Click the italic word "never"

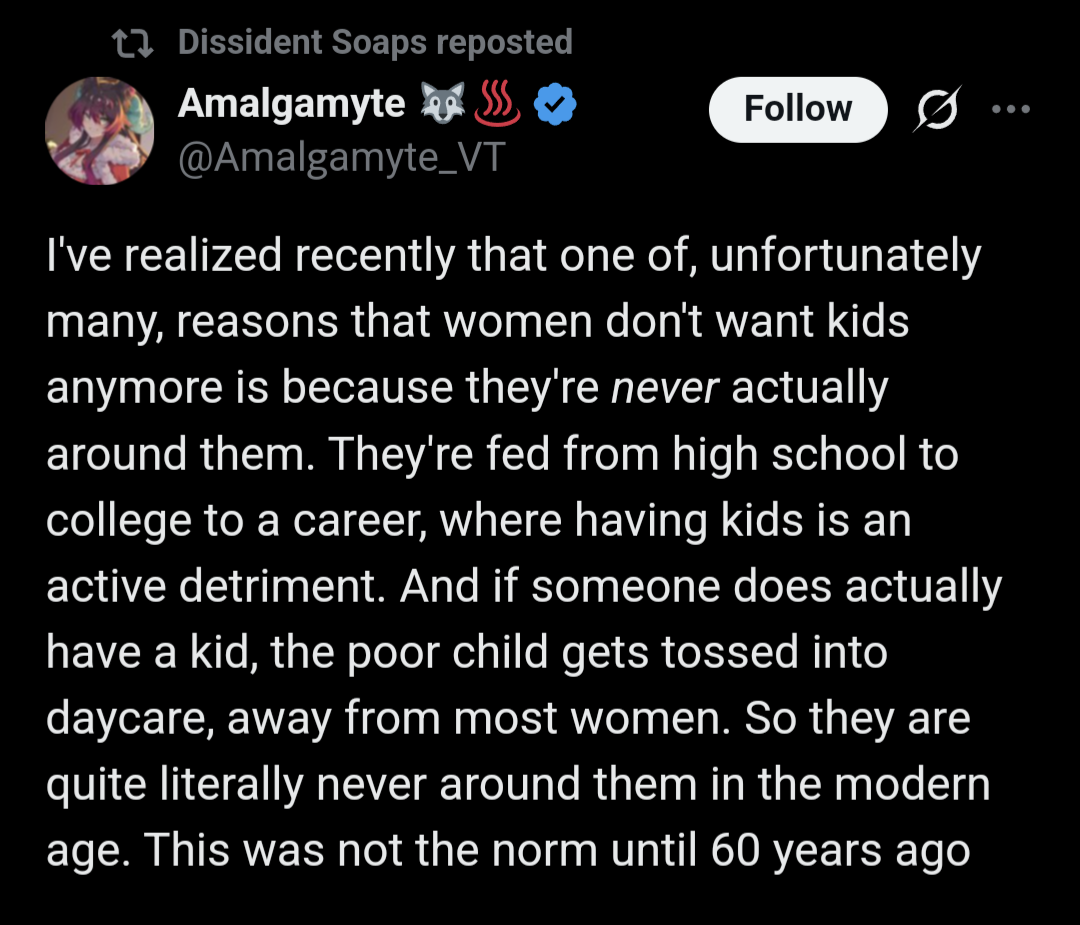tap(665, 390)
